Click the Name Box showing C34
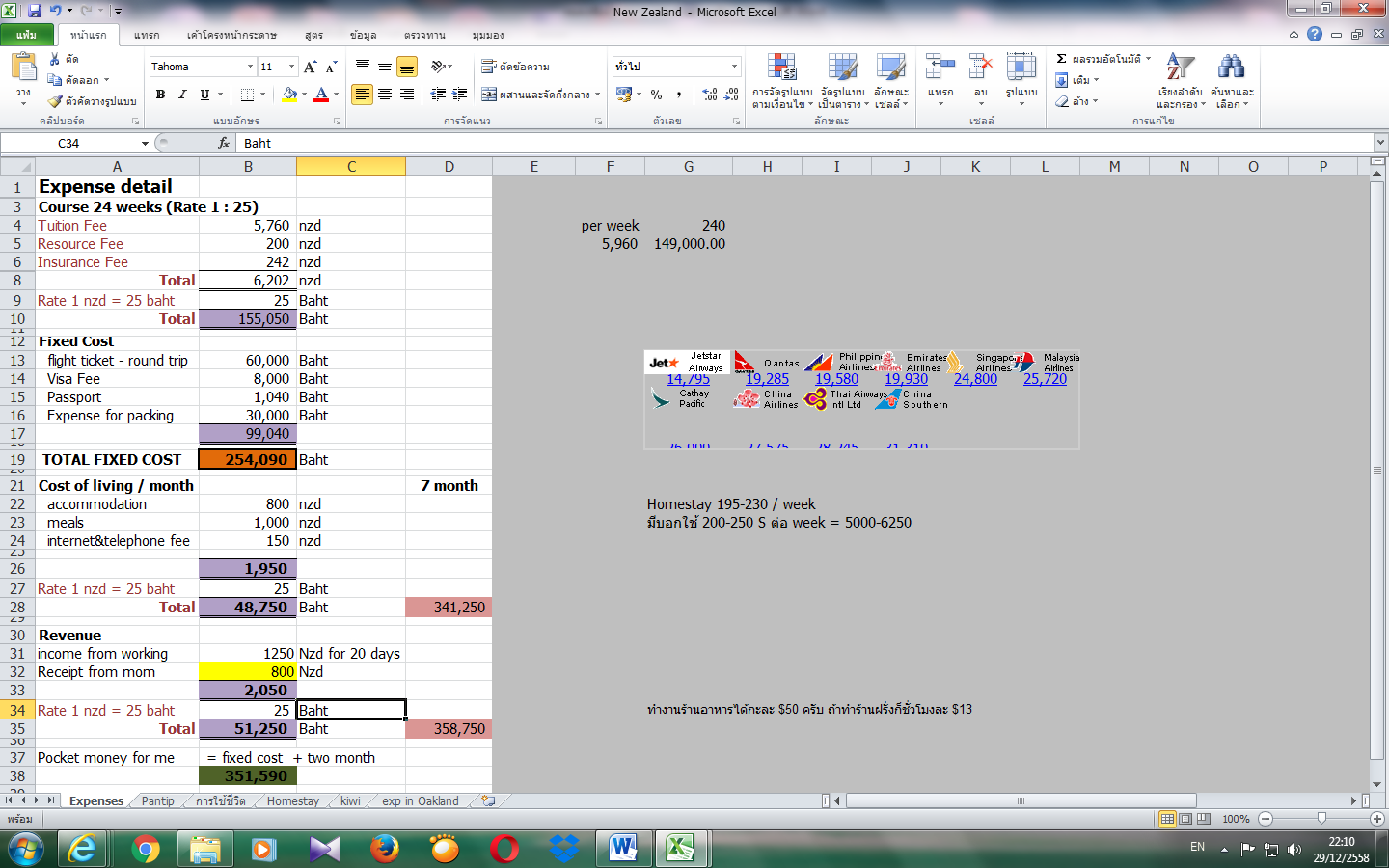1389x868 pixels. pyautogui.click(x=69, y=143)
